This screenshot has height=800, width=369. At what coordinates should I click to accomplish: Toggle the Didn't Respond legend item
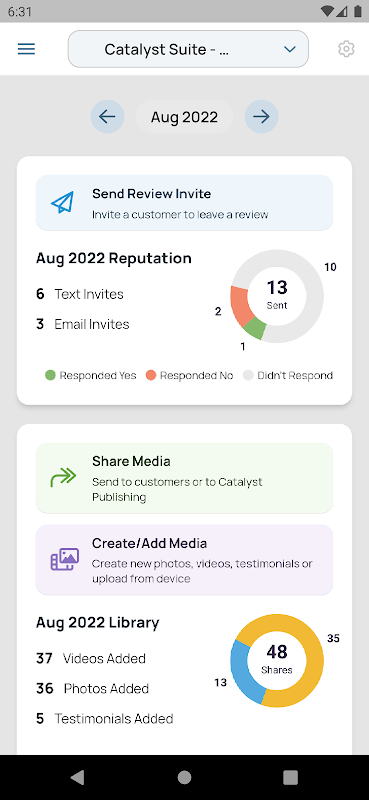(x=288, y=376)
